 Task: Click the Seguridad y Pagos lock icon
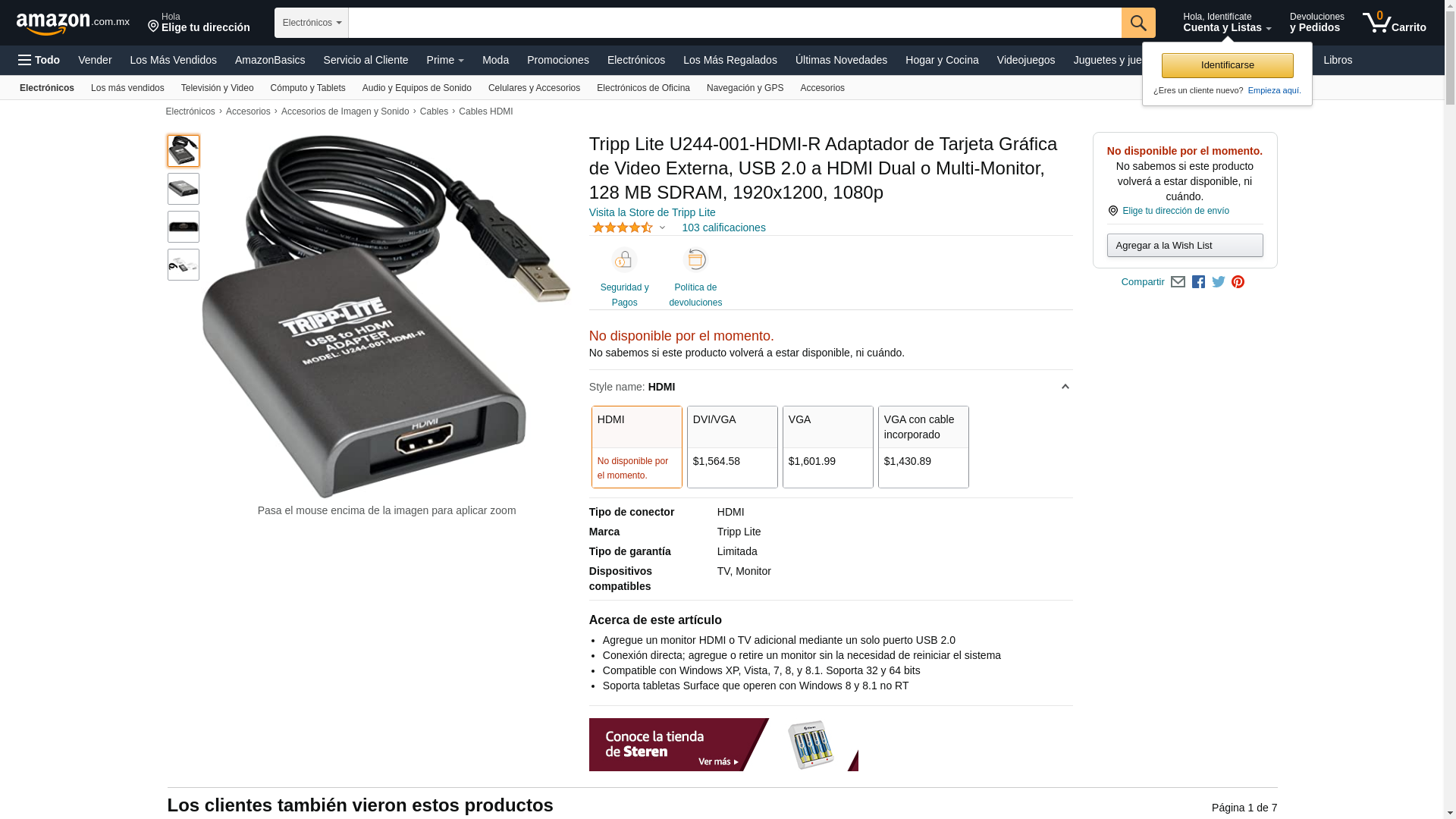[x=624, y=260]
